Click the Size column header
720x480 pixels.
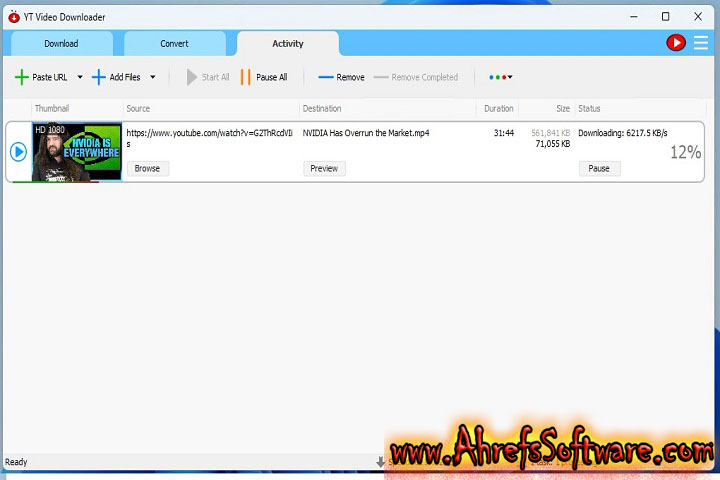click(563, 108)
